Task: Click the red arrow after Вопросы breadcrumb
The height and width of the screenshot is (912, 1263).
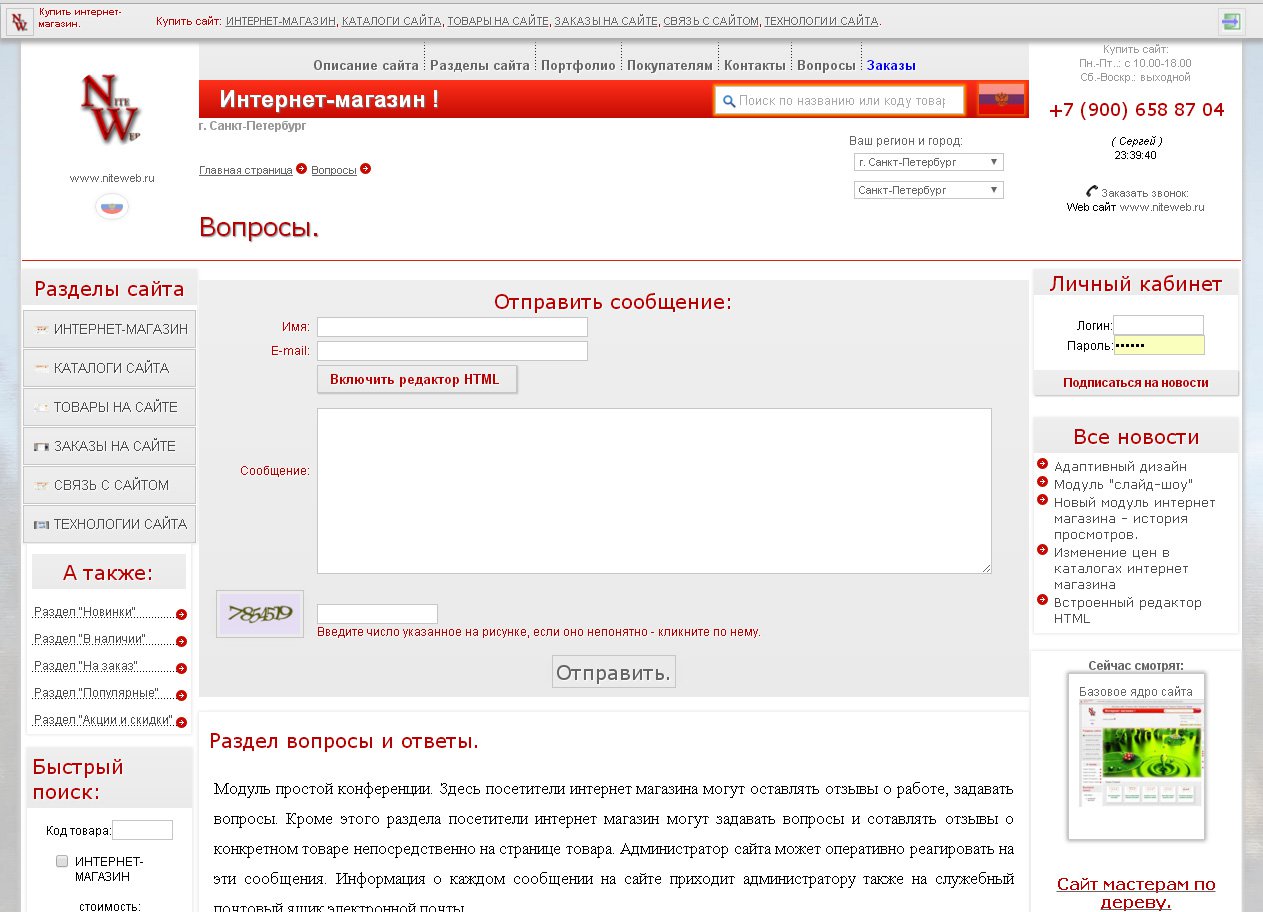Action: pyautogui.click(x=365, y=169)
